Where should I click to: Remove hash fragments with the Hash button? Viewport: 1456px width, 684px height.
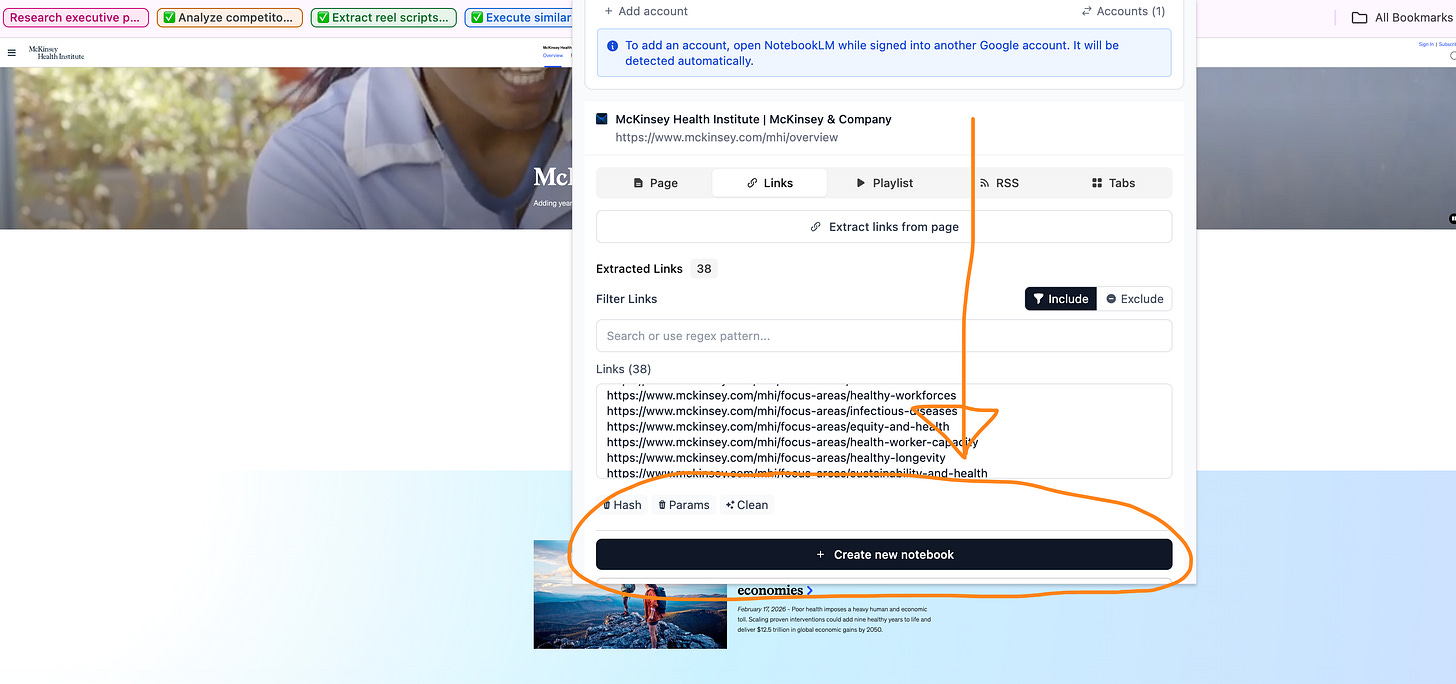pos(622,505)
